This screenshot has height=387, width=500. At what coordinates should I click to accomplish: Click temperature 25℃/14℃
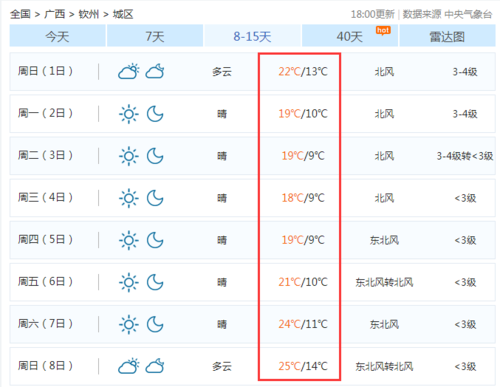click(x=303, y=366)
